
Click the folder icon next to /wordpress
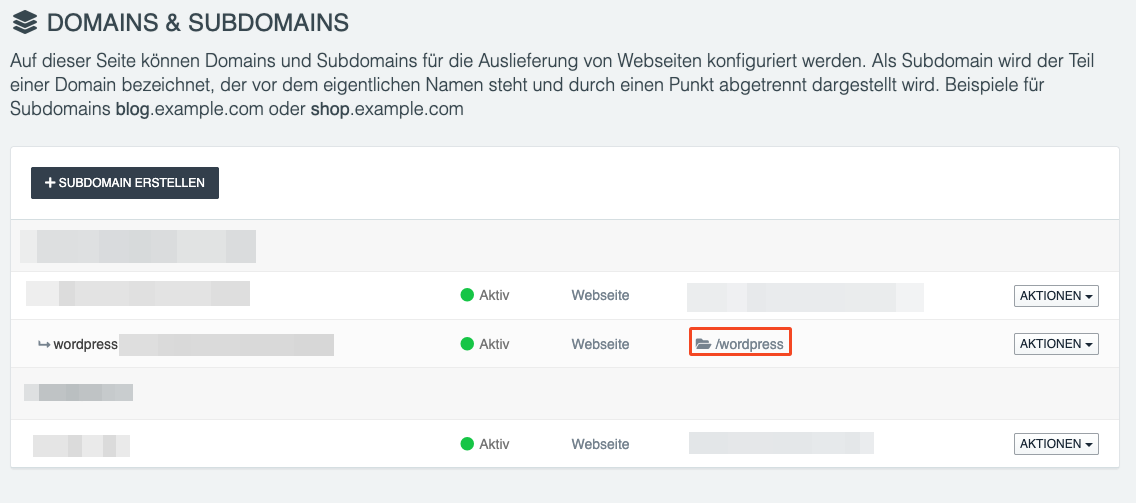pyautogui.click(x=704, y=344)
